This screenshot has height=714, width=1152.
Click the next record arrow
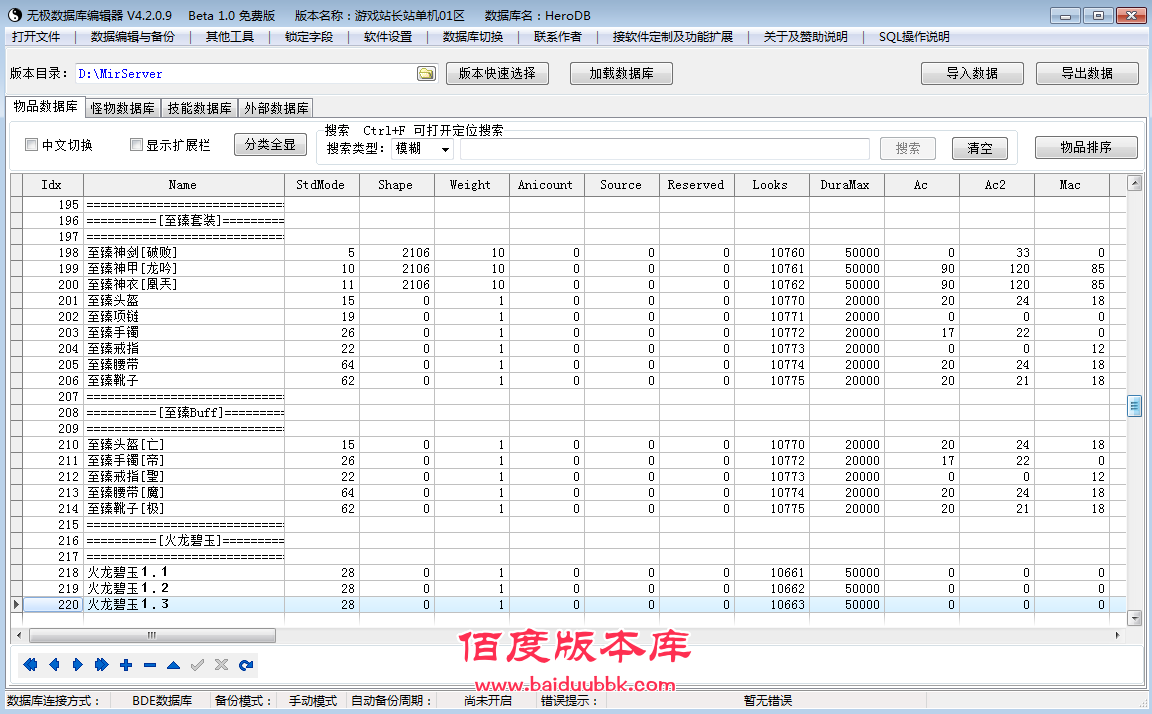78,665
